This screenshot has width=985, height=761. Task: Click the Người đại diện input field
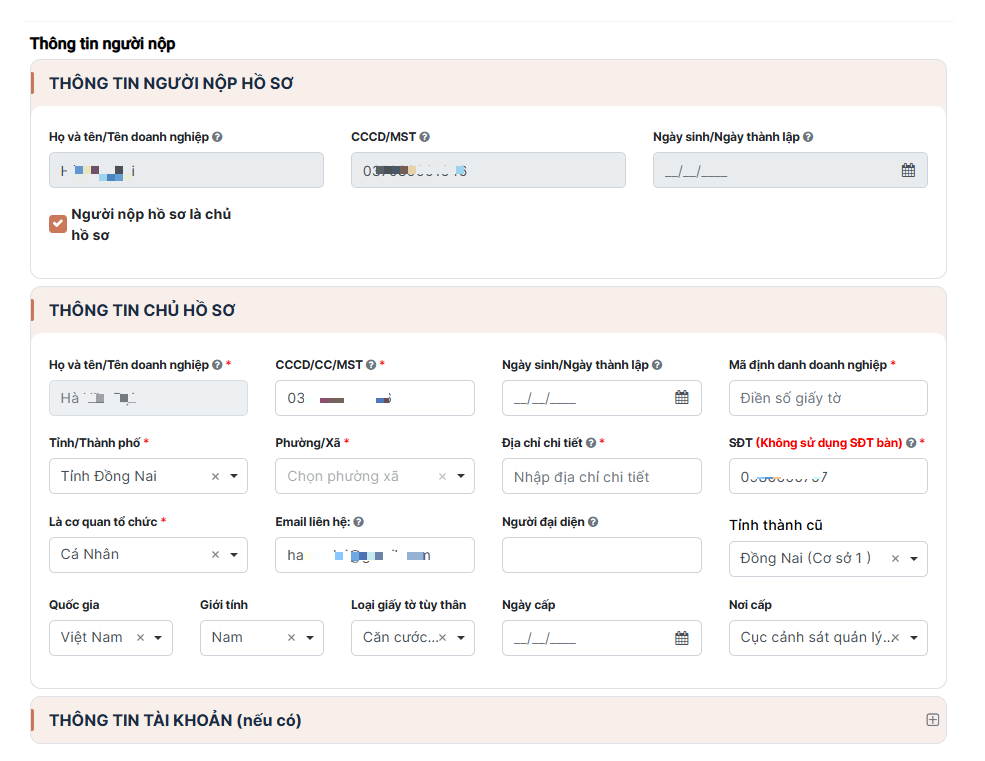click(x=601, y=555)
